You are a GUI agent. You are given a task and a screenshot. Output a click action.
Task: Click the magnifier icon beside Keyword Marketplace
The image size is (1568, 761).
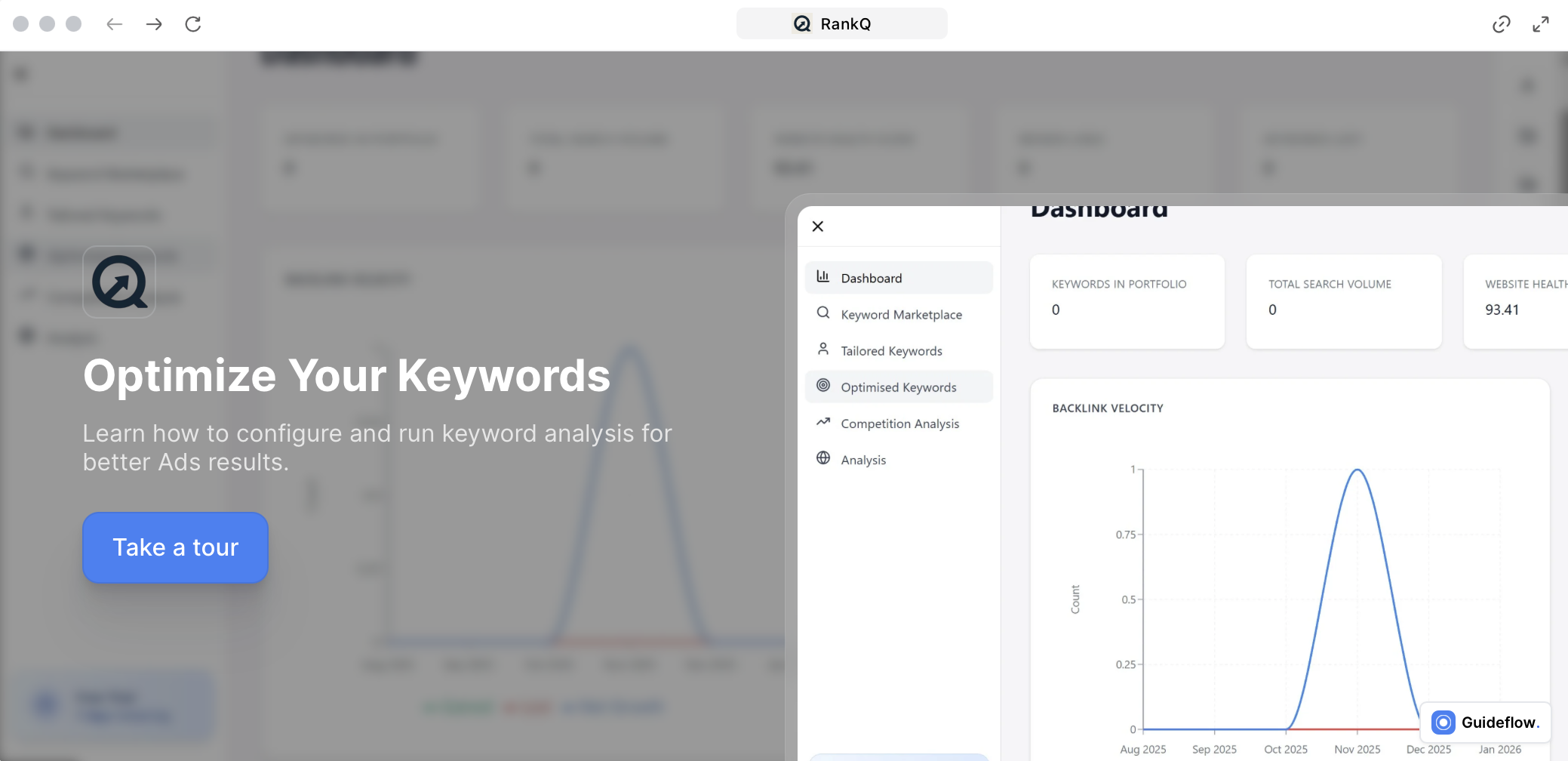[823, 313]
